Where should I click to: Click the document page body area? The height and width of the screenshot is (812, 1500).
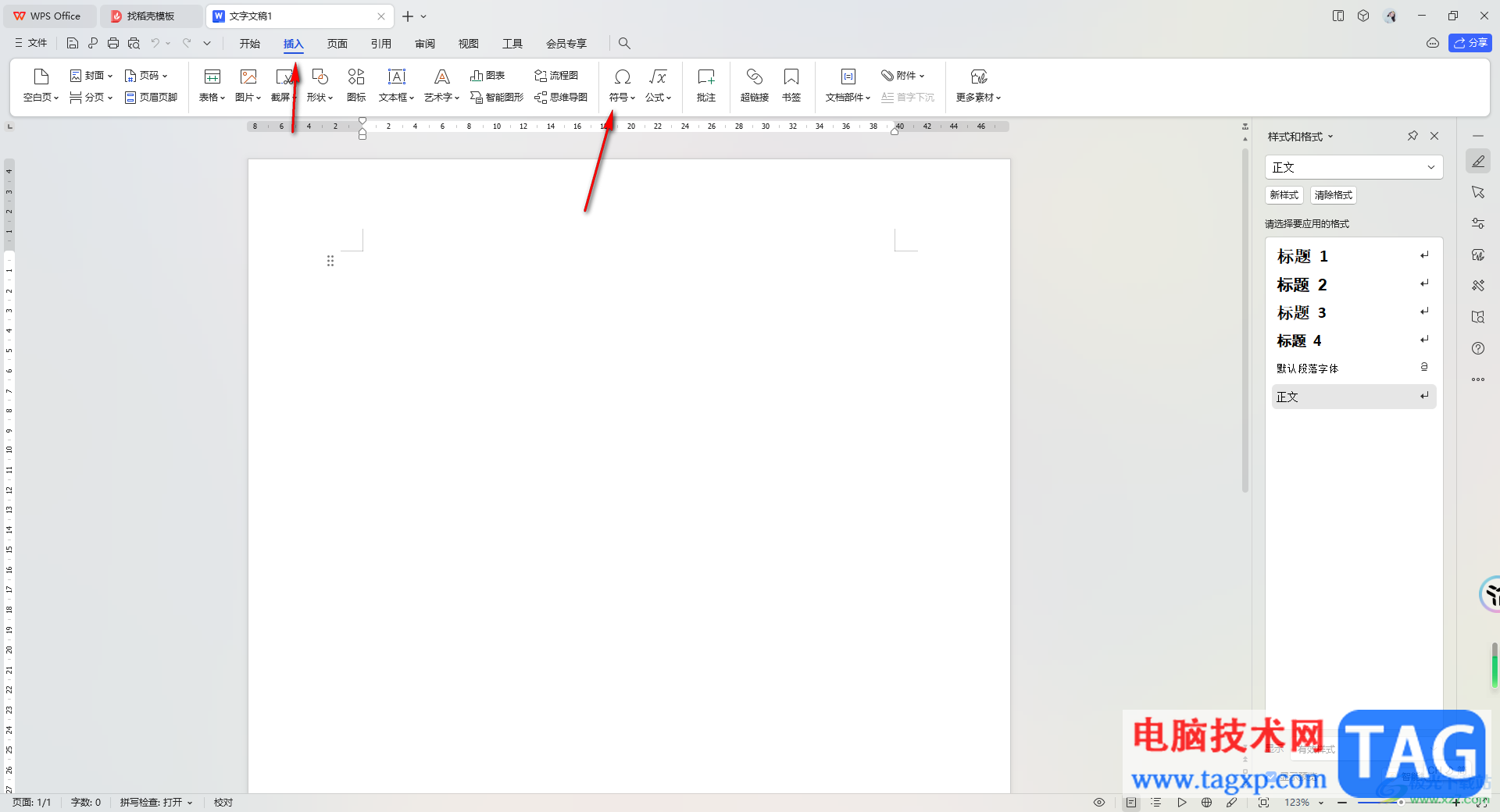629,476
